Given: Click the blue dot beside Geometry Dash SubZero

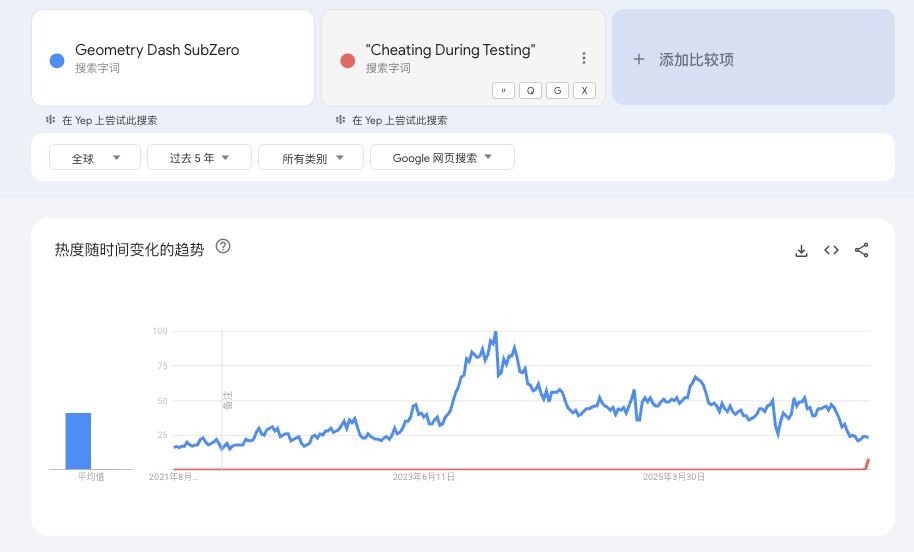Looking at the screenshot, I should point(57,61).
